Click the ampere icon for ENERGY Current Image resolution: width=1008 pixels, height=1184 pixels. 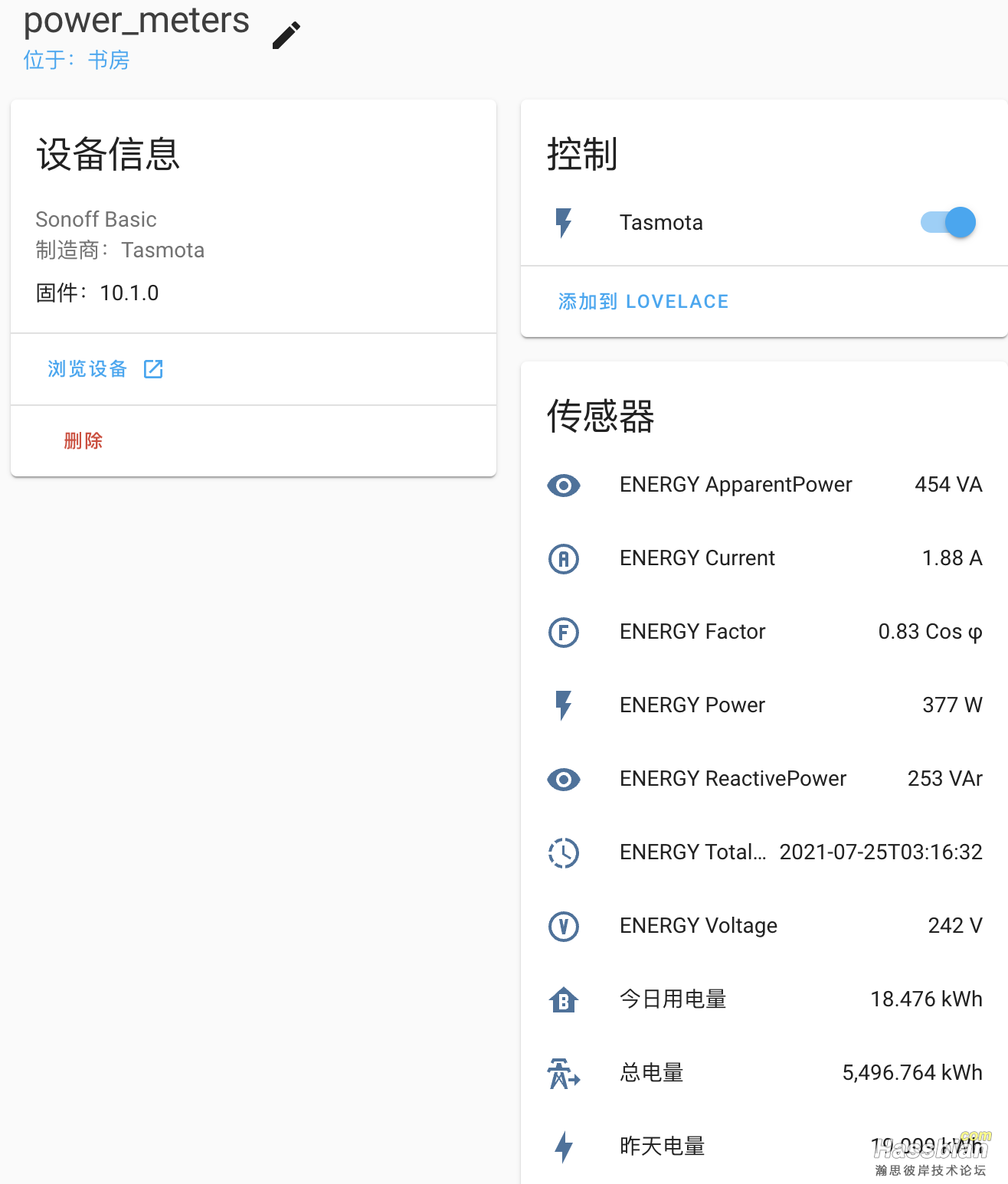click(564, 558)
